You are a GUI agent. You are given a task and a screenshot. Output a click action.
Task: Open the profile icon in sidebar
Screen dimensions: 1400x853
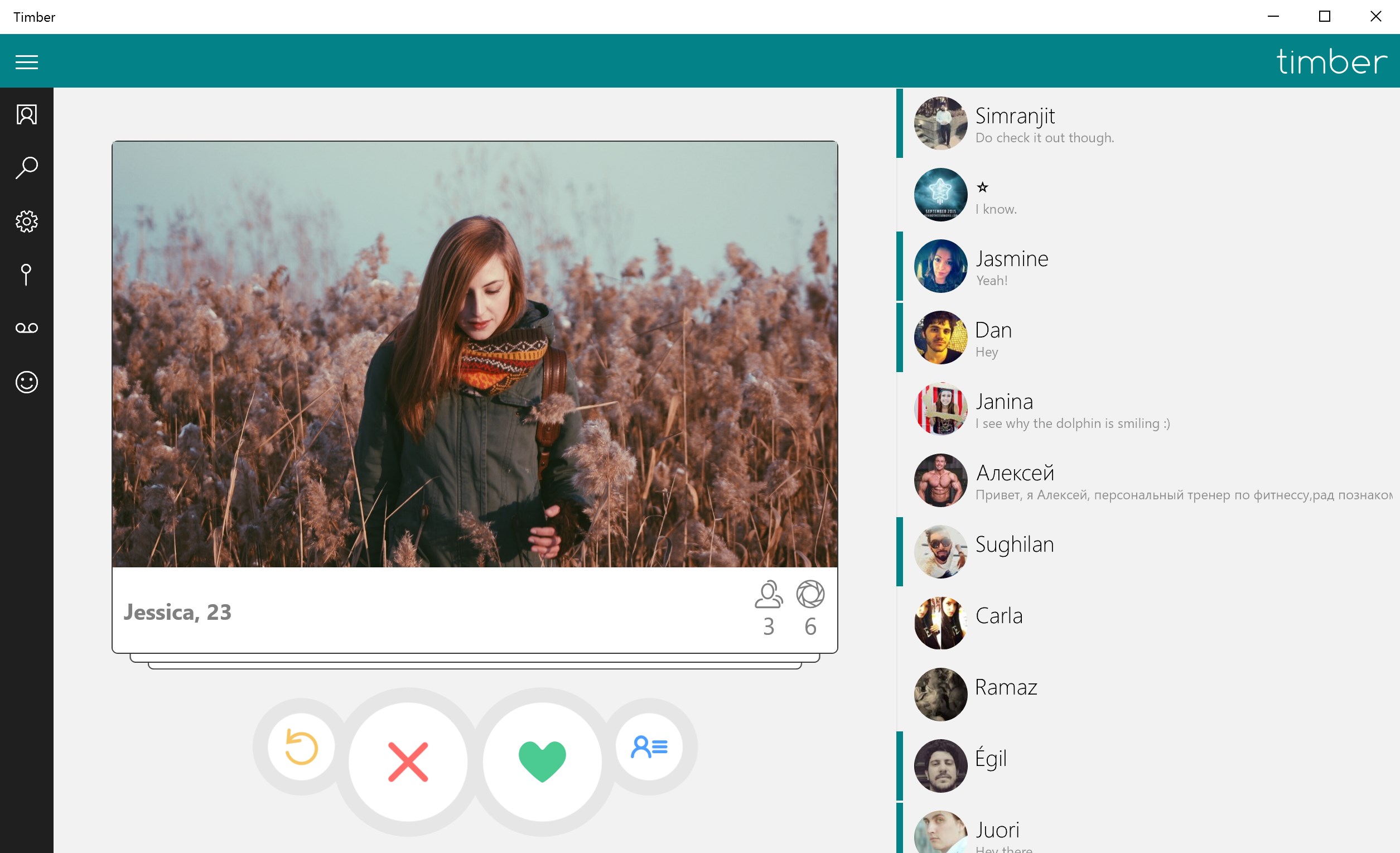(27, 115)
